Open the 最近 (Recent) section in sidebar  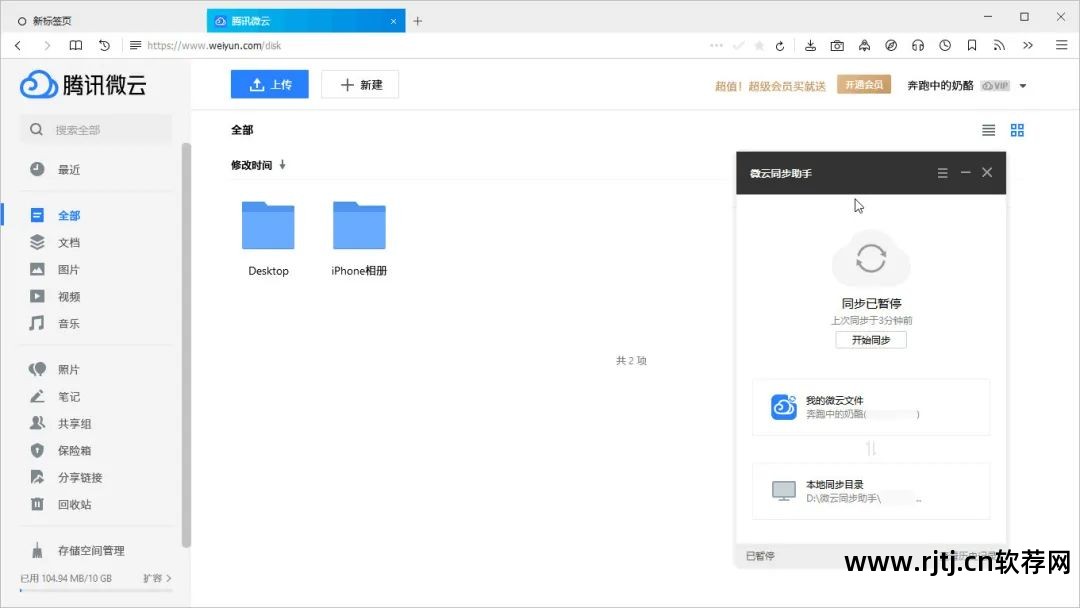click(68, 169)
